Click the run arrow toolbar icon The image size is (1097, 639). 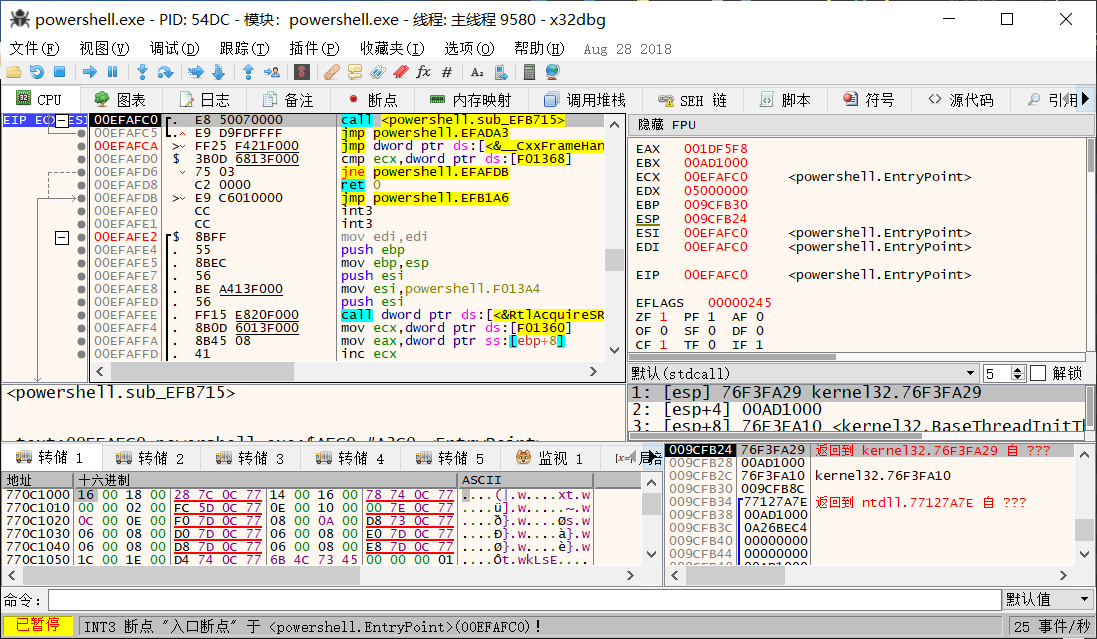click(x=90, y=72)
